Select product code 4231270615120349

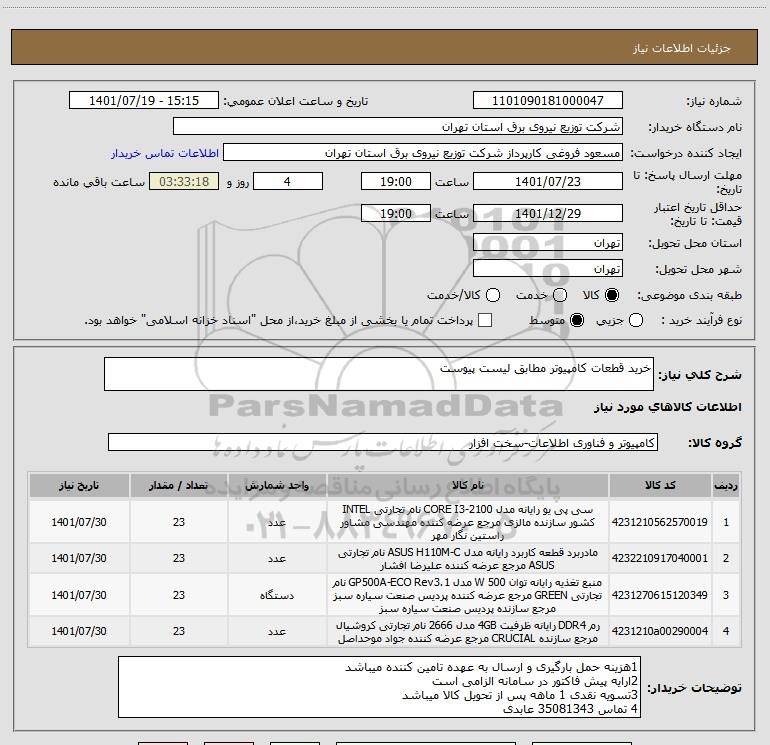click(x=660, y=595)
